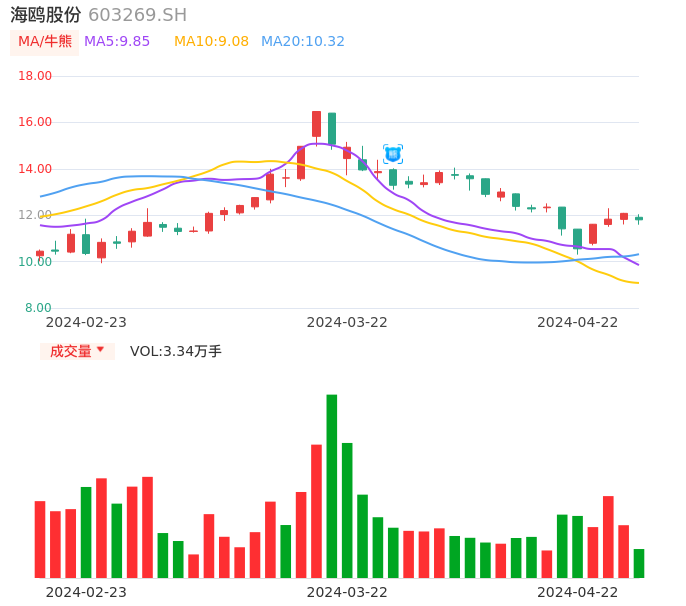The image size is (686, 606).
Task: Click the MA5:9.85 legend label
Action: 117,42
